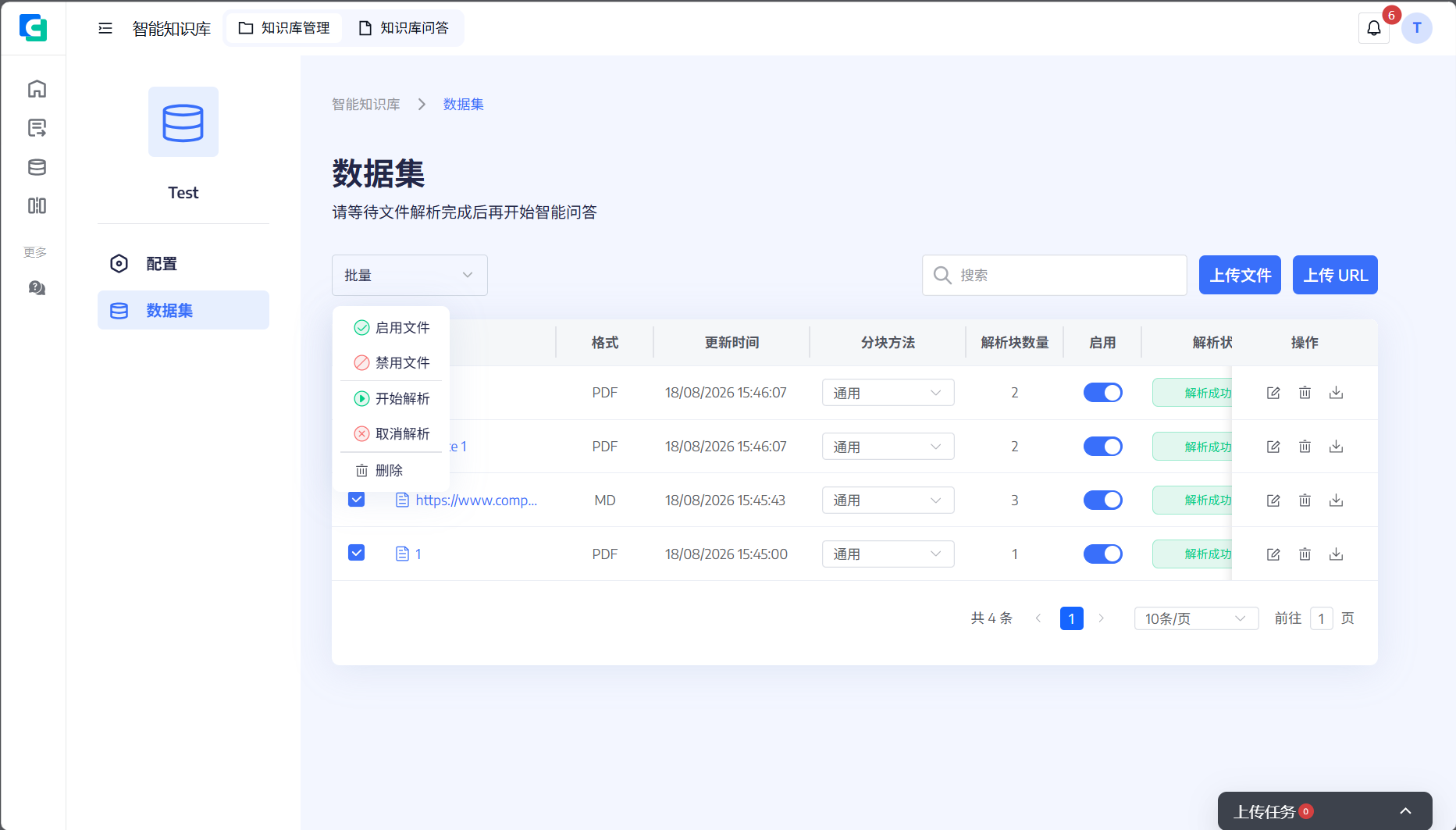Collapse sidebar using hamburger menu icon
Image resolution: width=1456 pixels, height=830 pixels.
tap(105, 28)
